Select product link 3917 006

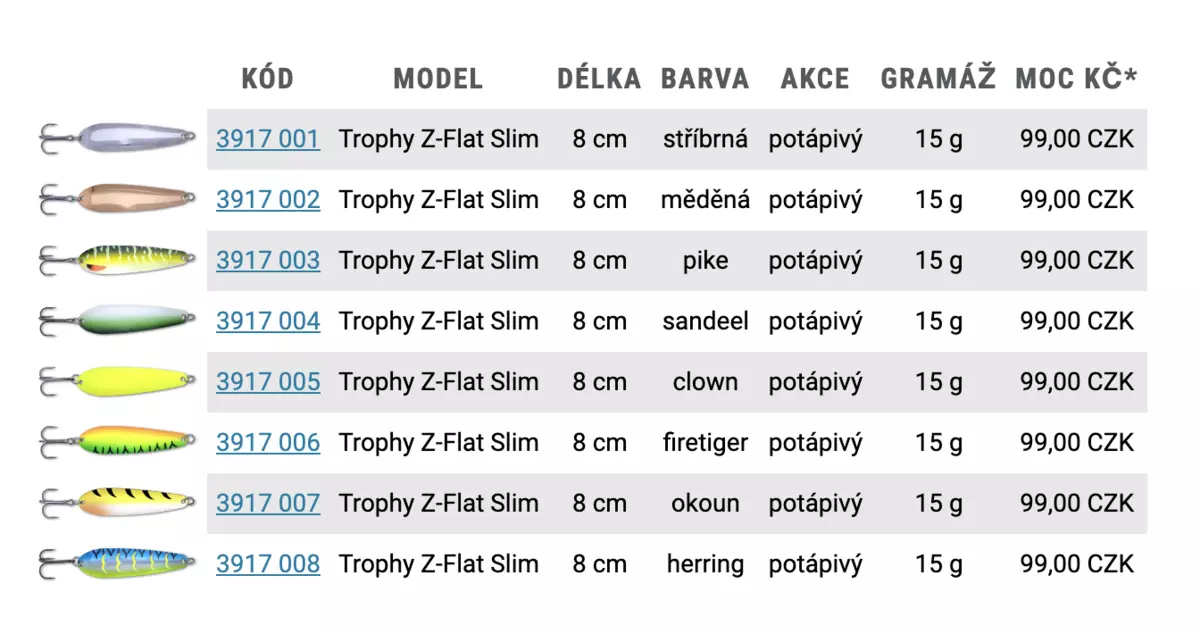(268, 443)
